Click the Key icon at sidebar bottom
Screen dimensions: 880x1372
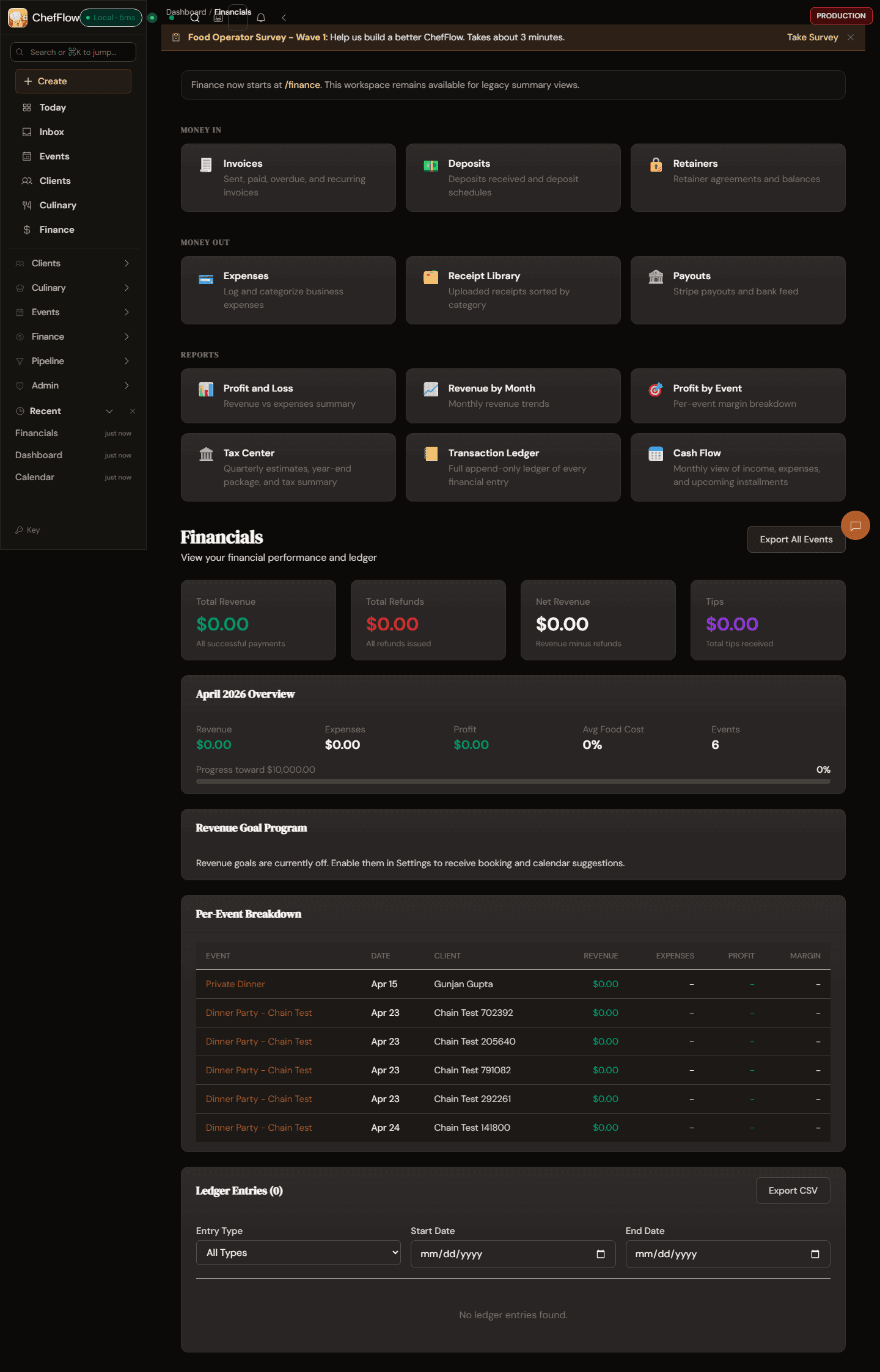coord(19,530)
